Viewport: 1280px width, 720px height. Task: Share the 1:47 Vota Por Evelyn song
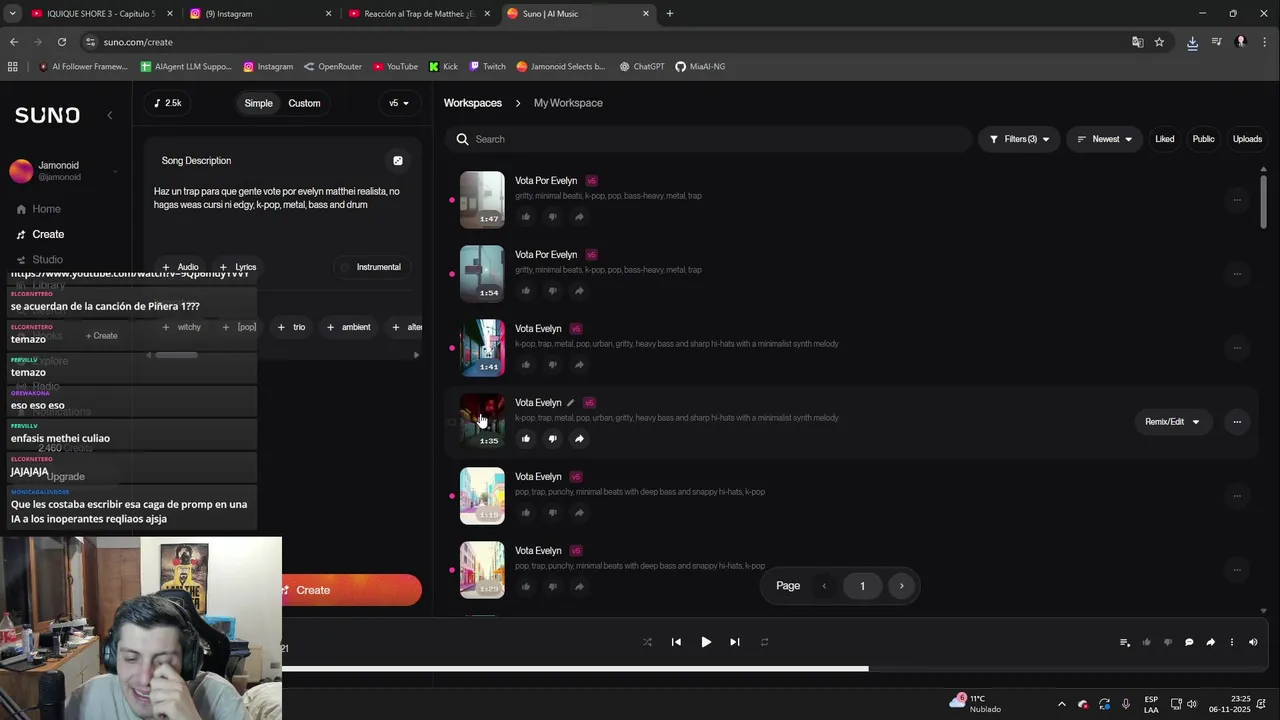coord(579,217)
